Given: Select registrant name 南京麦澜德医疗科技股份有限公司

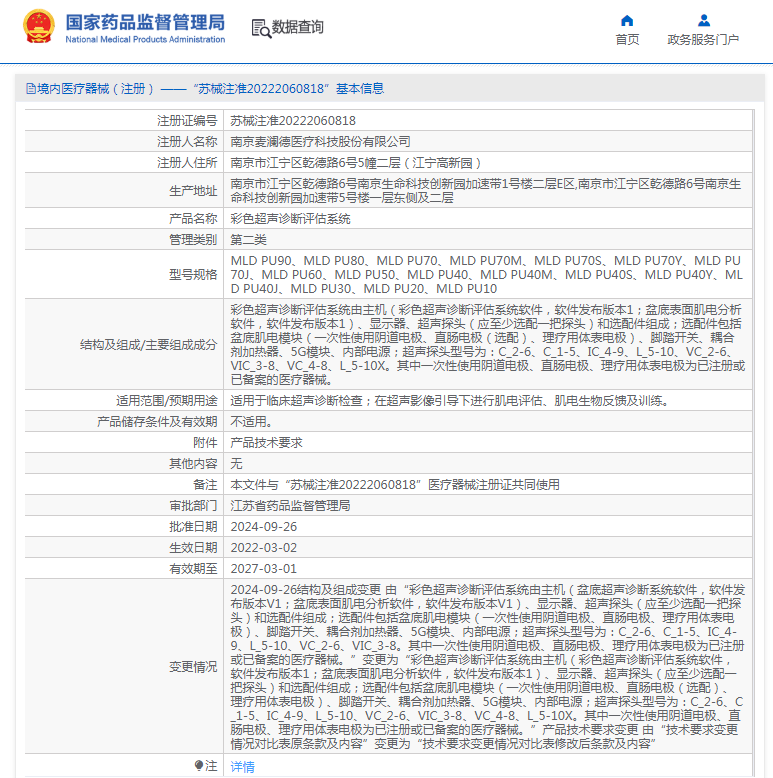Looking at the screenshot, I should click(320, 142).
